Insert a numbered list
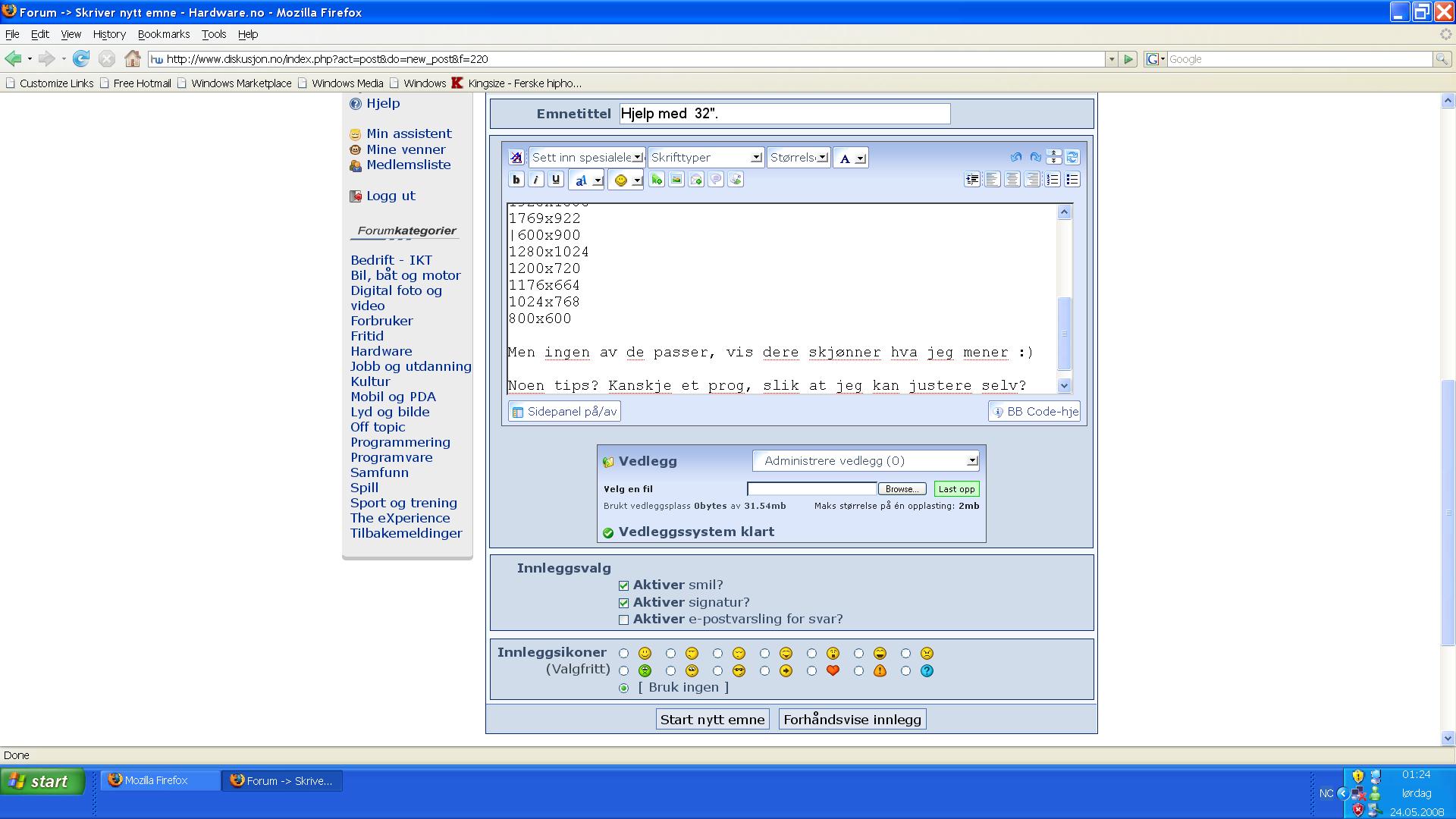 click(x=1053, y=180)
